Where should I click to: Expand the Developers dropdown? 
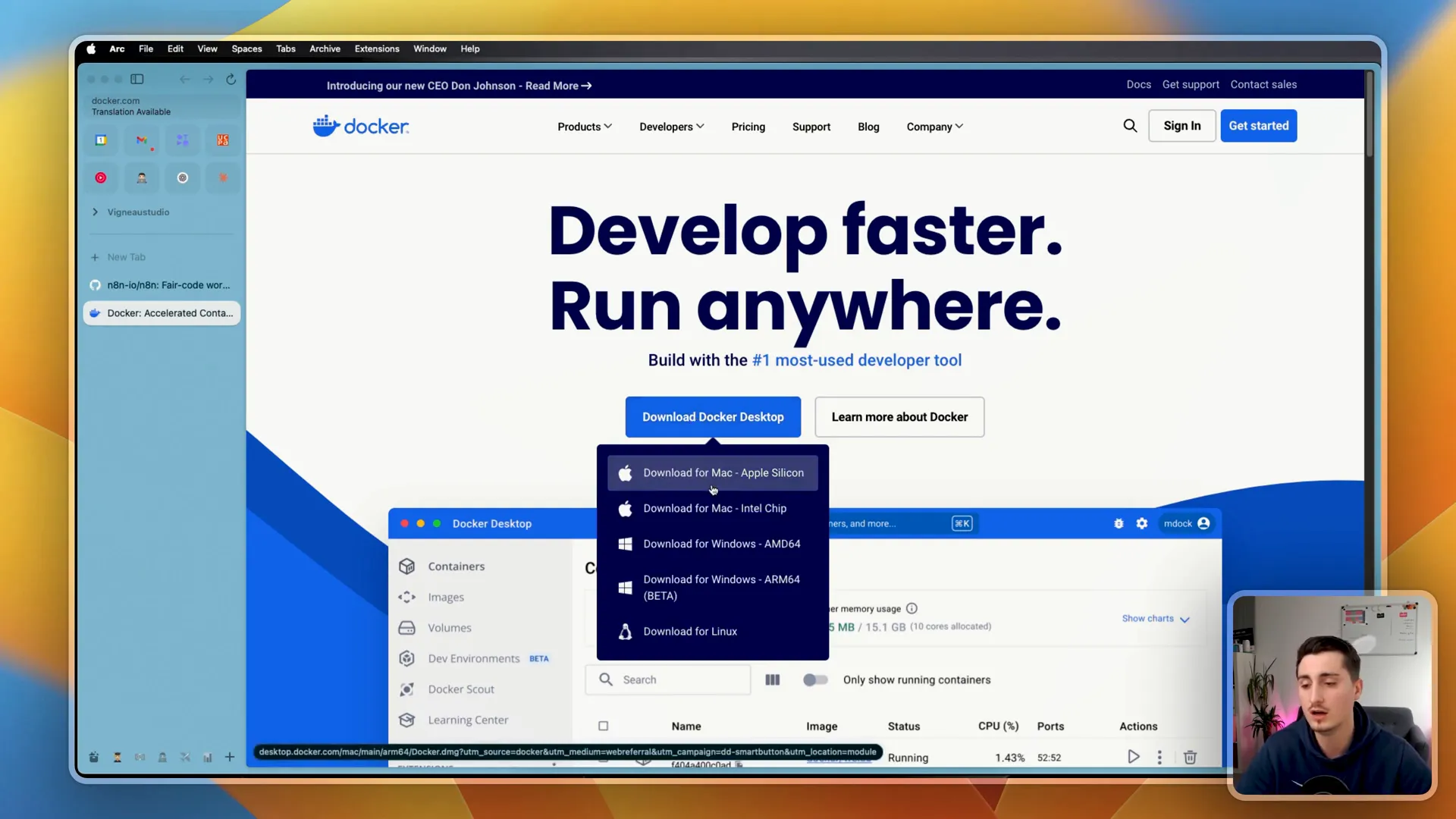point(672,127)
